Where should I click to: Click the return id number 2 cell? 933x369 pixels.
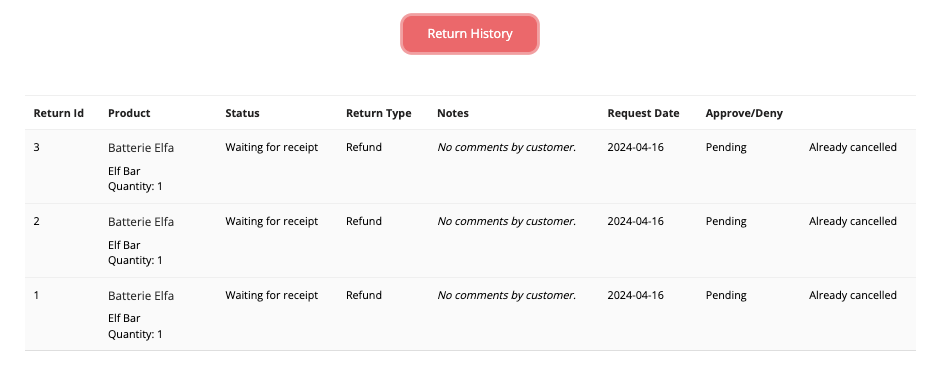coord(36,221)
